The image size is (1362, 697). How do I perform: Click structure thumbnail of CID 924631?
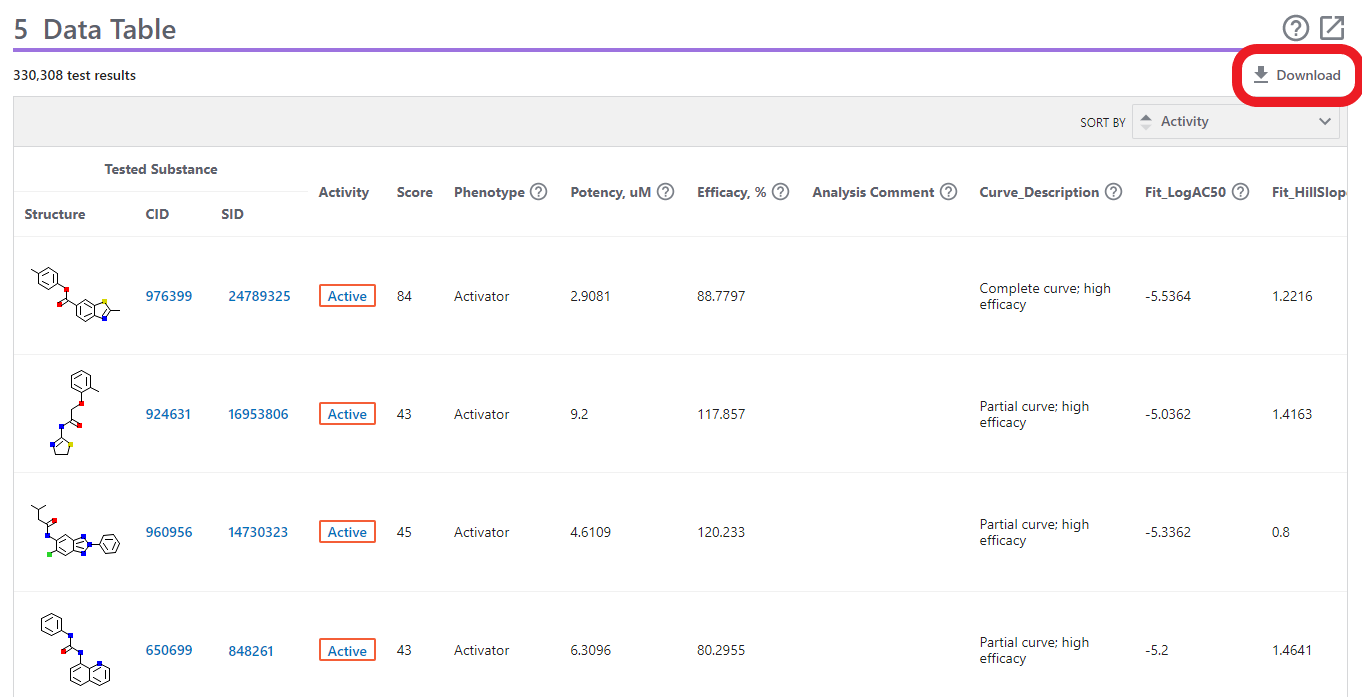click(x=74, y=413)
